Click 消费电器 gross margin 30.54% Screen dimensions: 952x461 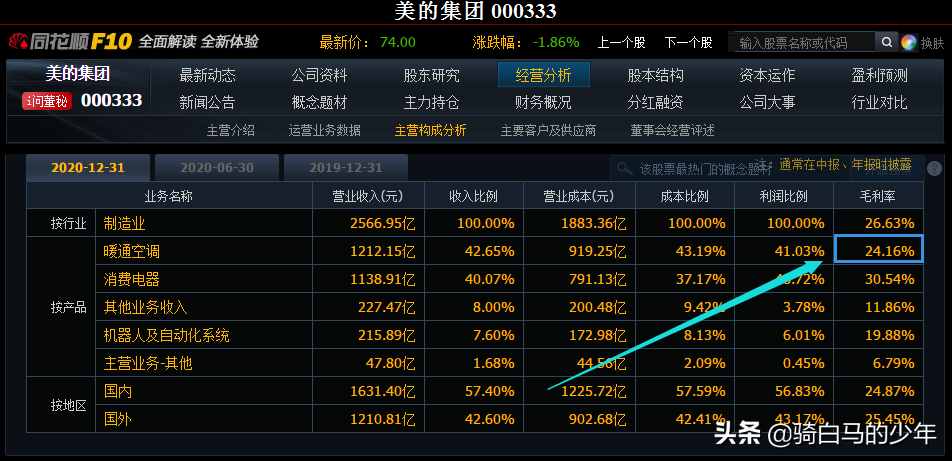pos(889,279)
